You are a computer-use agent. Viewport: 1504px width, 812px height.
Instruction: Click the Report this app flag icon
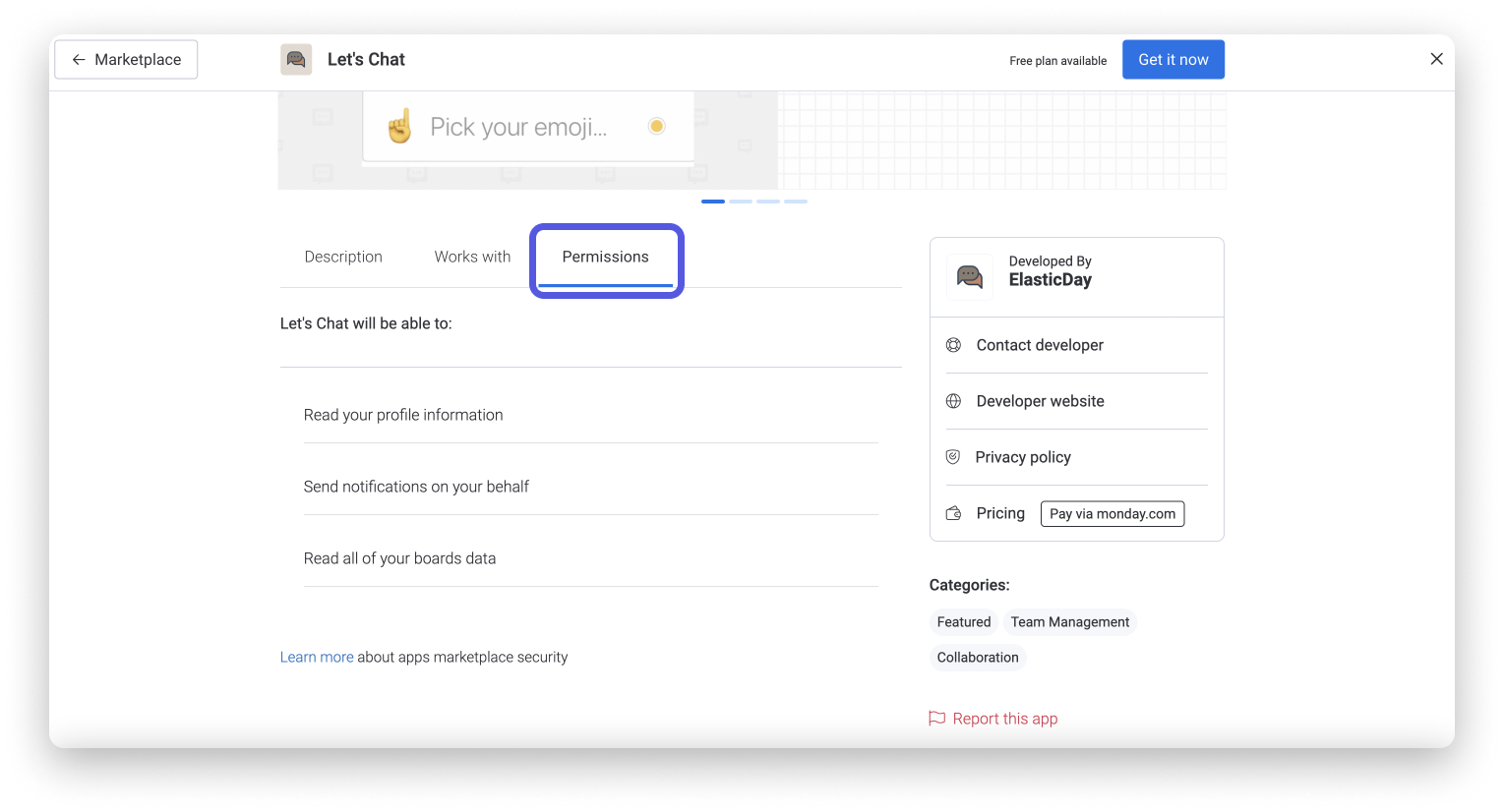(x=937, y=719)
